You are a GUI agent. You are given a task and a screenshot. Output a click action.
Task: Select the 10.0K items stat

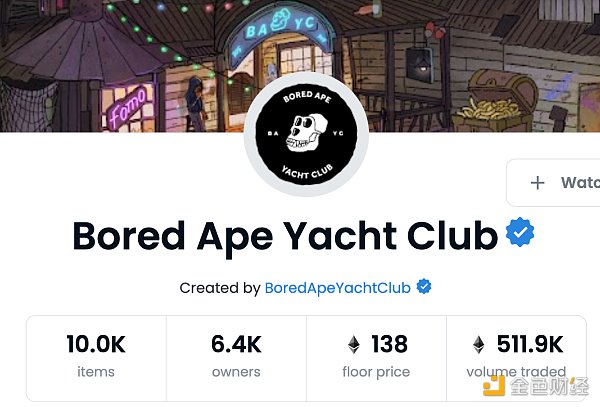point(96,356)
